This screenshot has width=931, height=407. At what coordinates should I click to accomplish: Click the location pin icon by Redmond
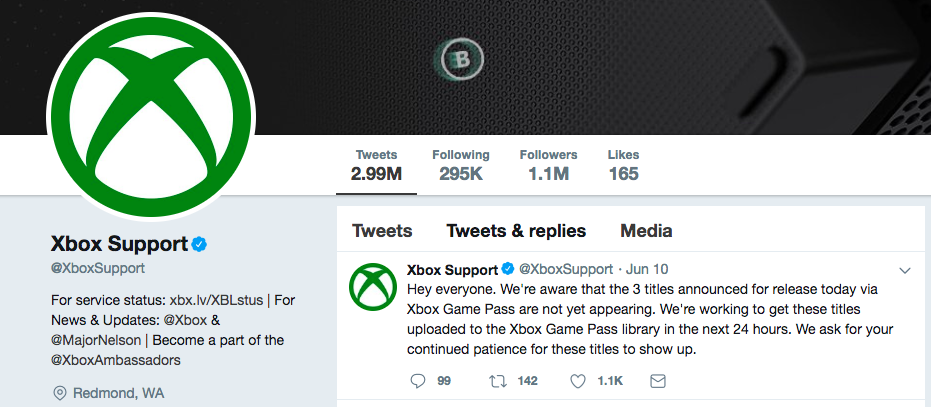[x=59, y=393]
